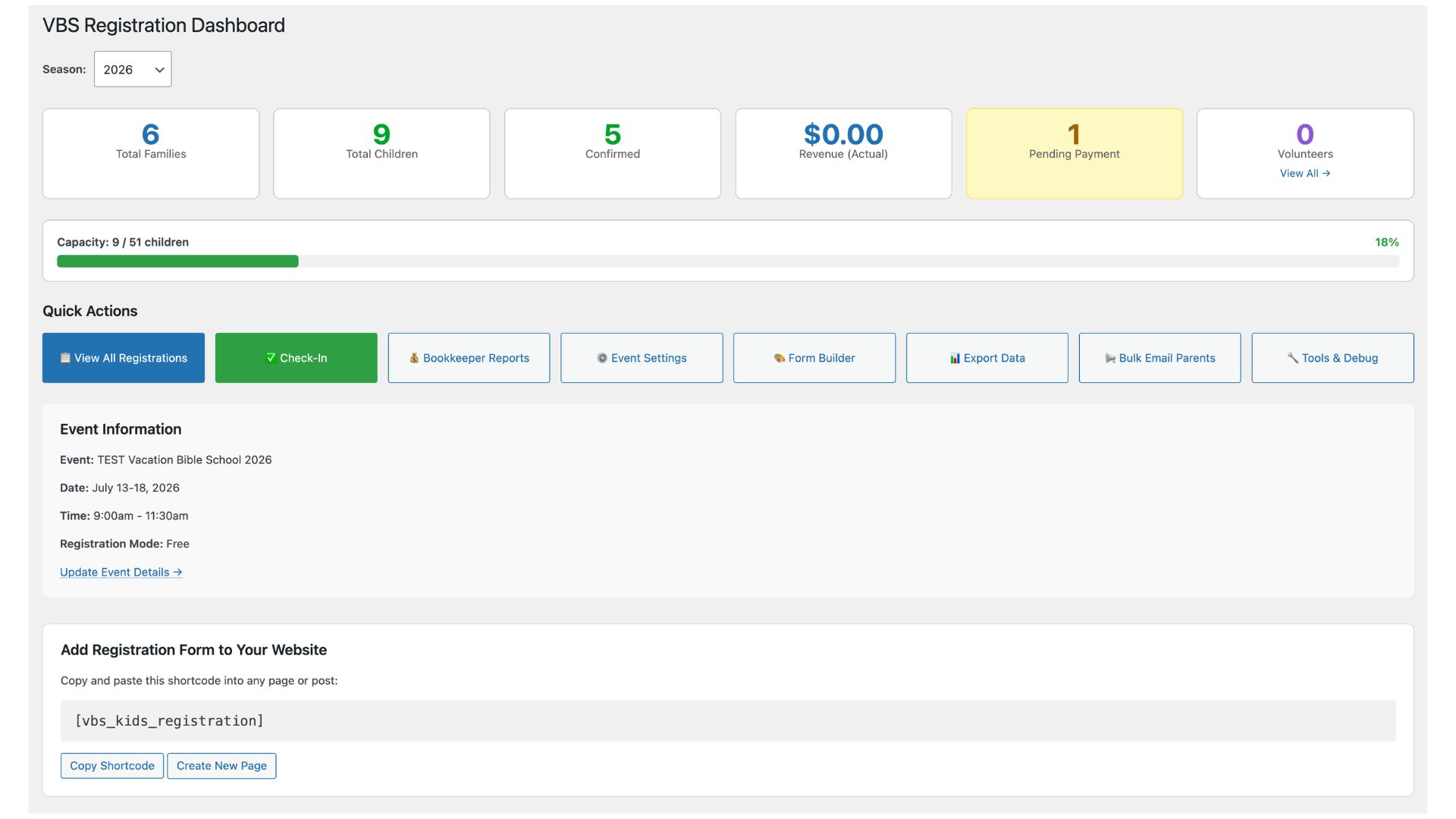Image resolution: width=1456 pixels, height=819 pixels.
Task: Click the green checkmark icon on Check-In
Action: (271, 358)
